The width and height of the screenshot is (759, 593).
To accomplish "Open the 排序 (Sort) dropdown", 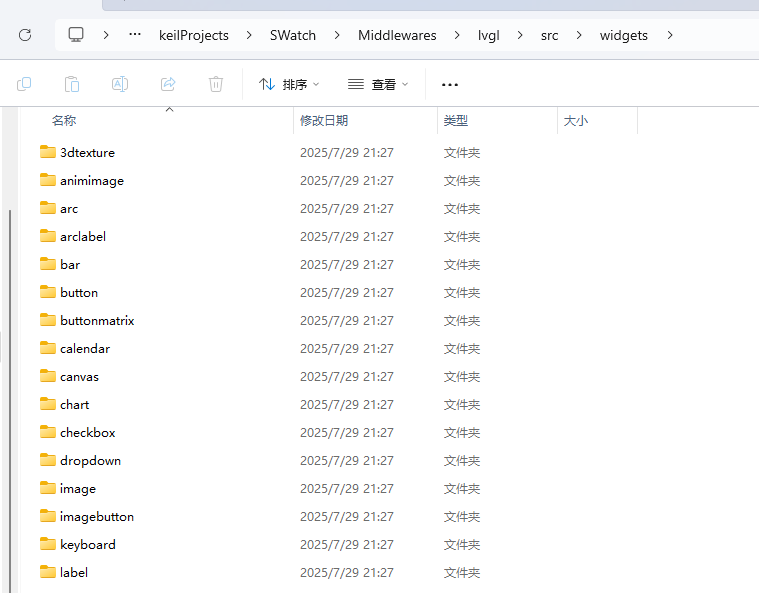I will tap(289, 85).
